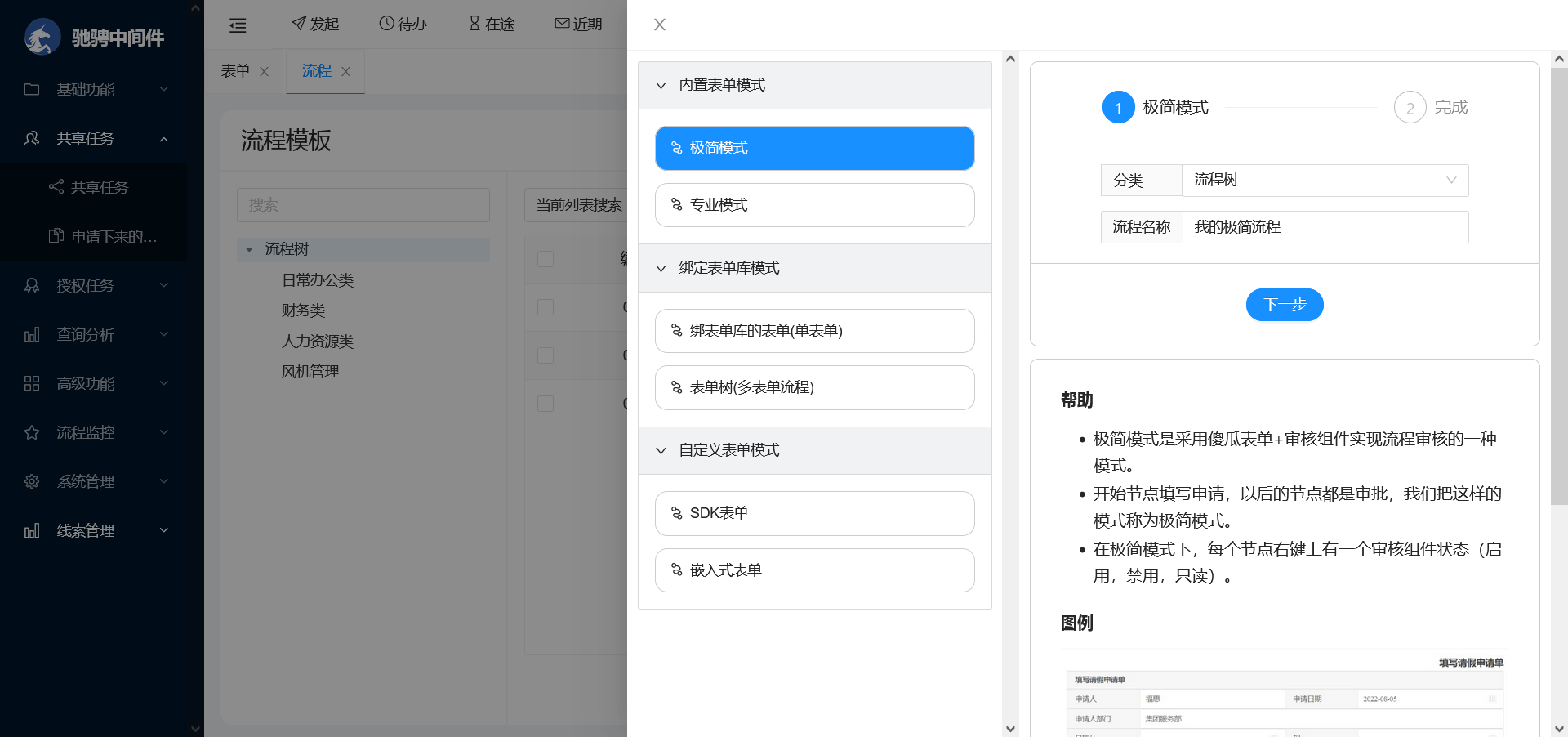Click the 驰骋中间件 logo icon
This screenshot has height=737, width=1568.
point(42,38)
